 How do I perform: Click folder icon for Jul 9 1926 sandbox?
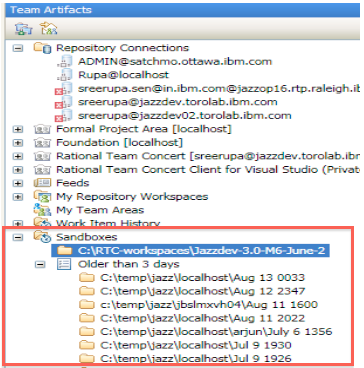point(87,358)
